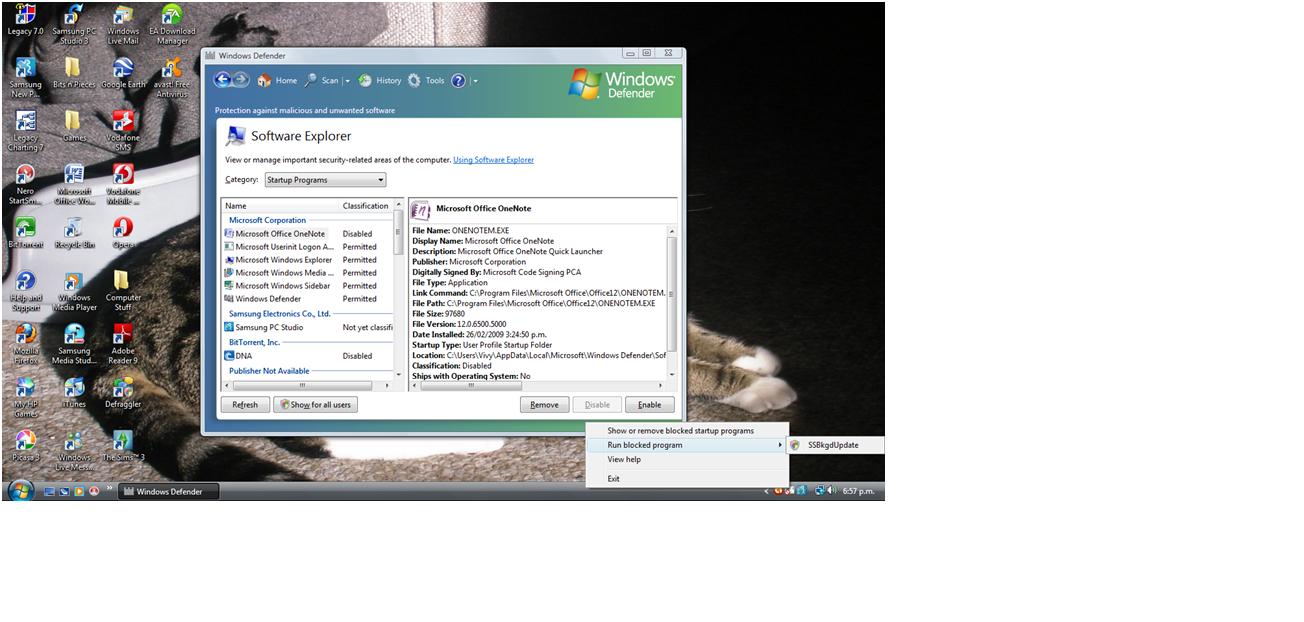Click Show for all users button
Viewport: 1304px width, 622px height.
315,405
